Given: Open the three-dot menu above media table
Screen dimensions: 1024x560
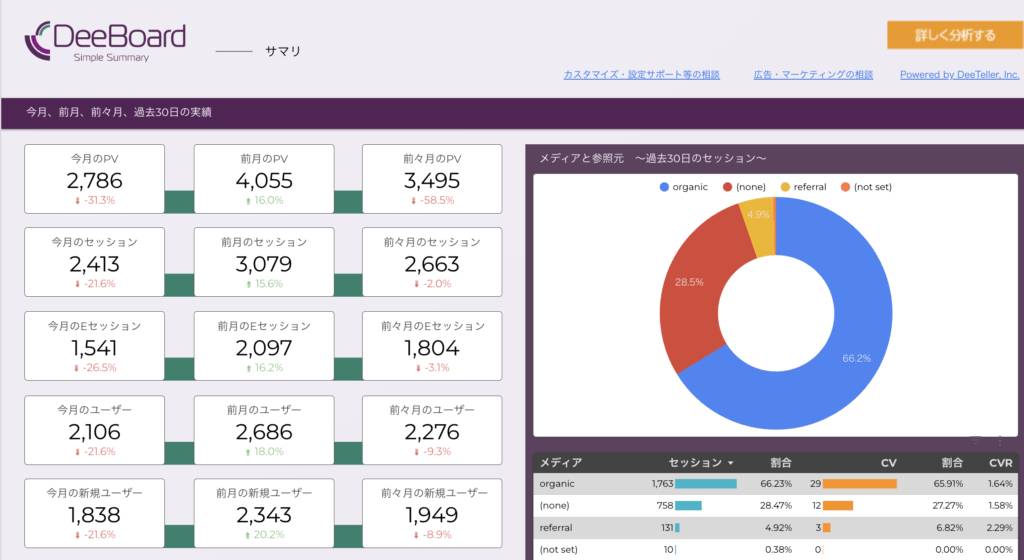Looking at the screenshot, I should click(1000, 441).
